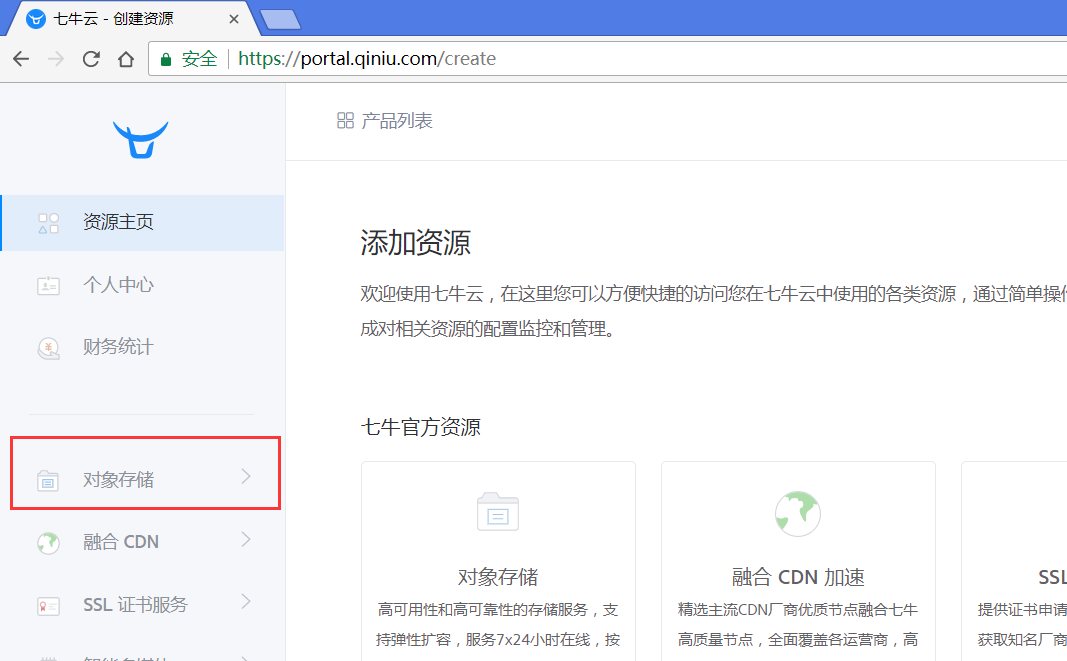
Task: Click the browser refresh button
Action: (x=91, y=58)
